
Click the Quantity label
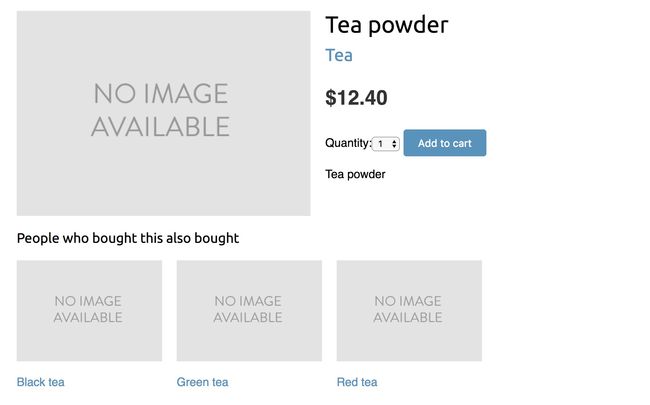coord(348,143)
